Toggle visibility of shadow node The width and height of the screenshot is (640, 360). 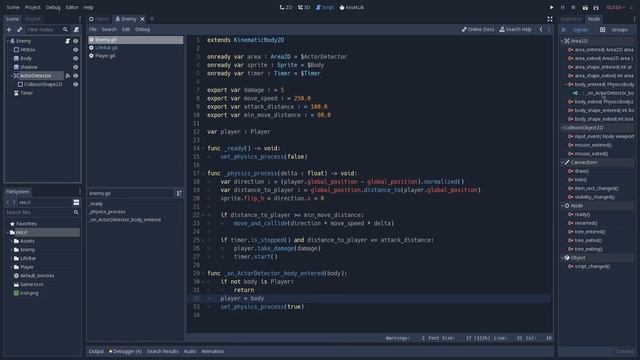[76, 67]
